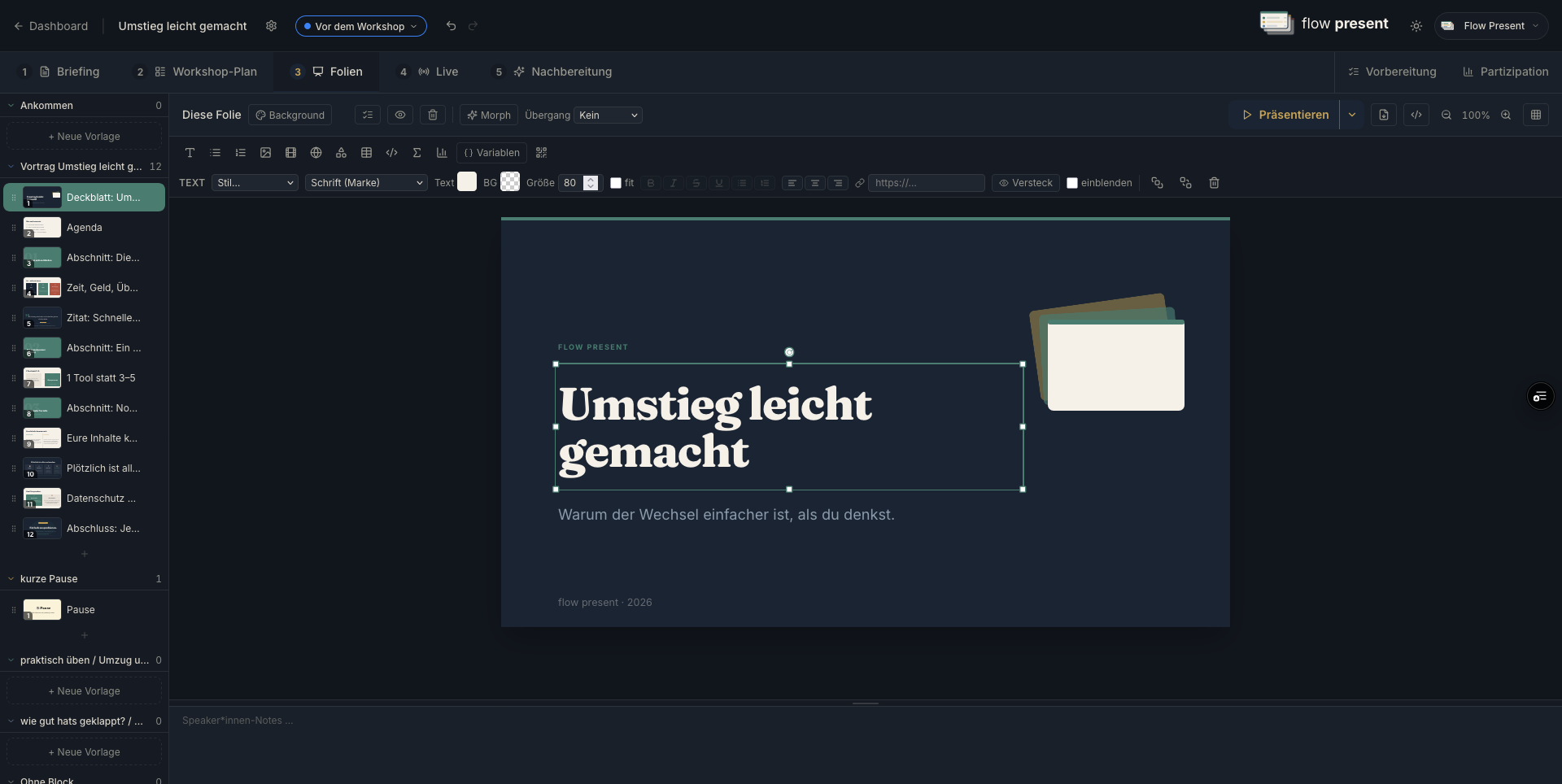Screen dimensions: 1562x784
Task: Insert an image element
Action: [265, 153]
